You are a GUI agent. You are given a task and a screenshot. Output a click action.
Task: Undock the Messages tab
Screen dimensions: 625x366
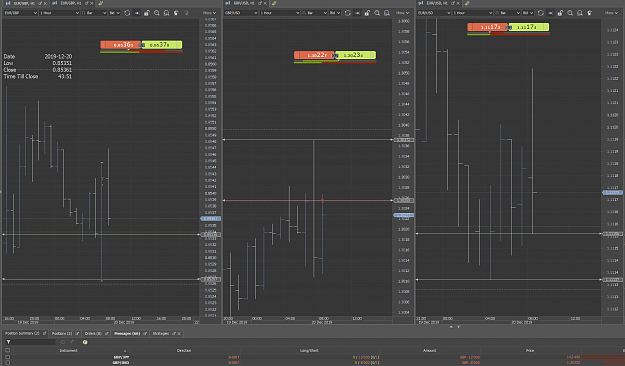(145, 334)
